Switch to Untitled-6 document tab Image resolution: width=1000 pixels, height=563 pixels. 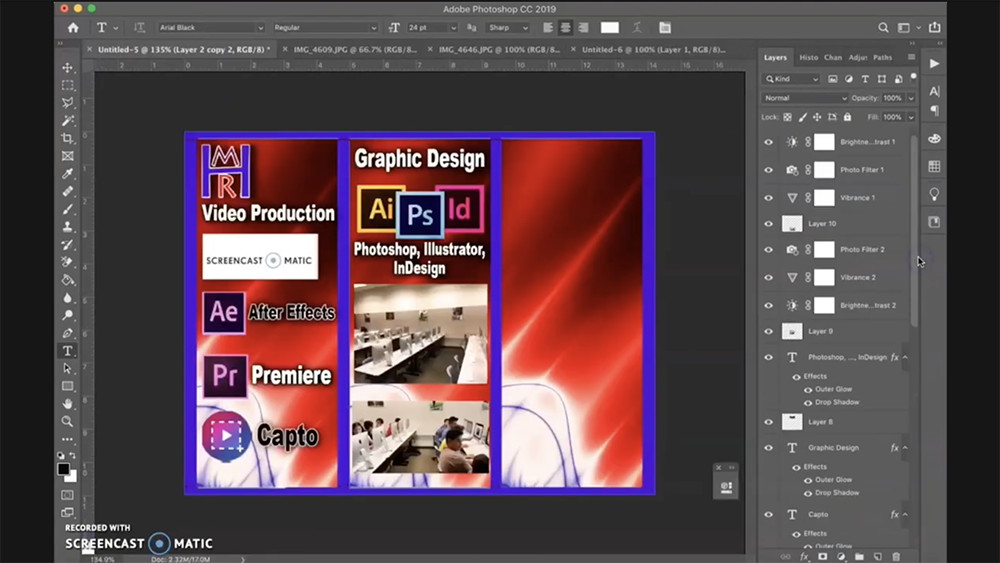pos(654,49)
